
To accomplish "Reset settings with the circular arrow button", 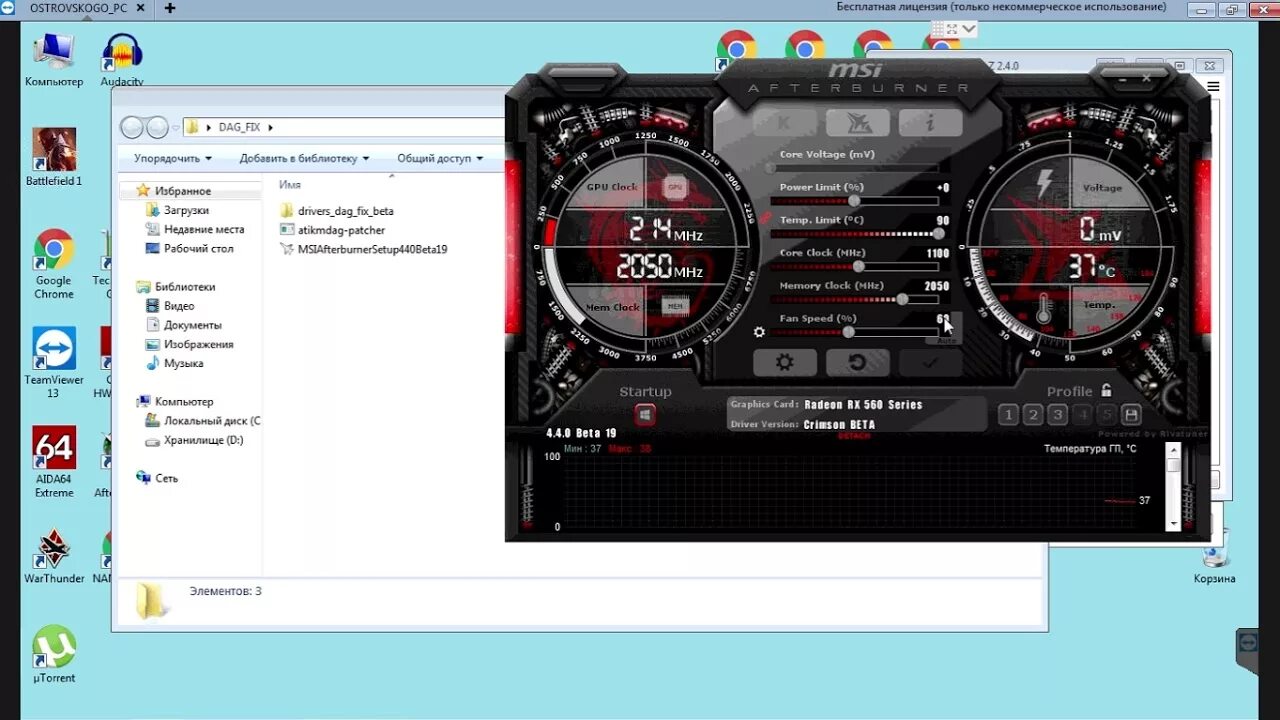I will click(x=857, y=362).
